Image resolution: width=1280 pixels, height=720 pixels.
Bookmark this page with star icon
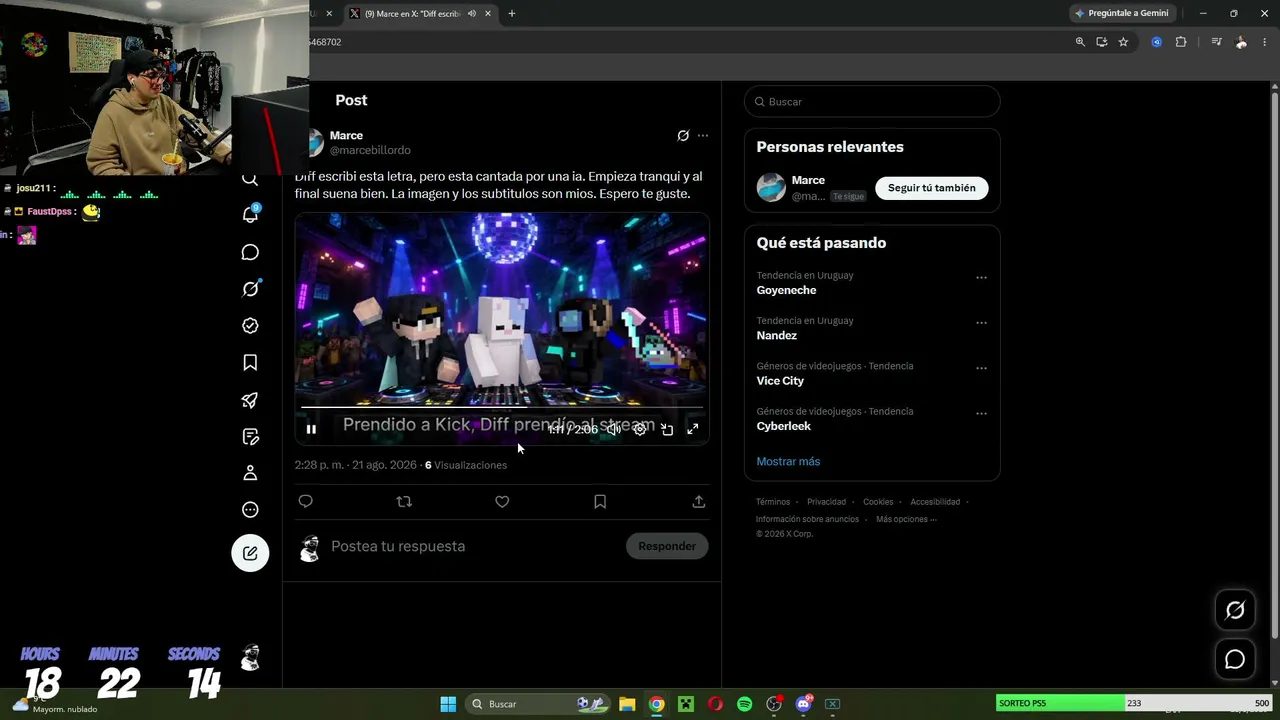click(1123, 42)
